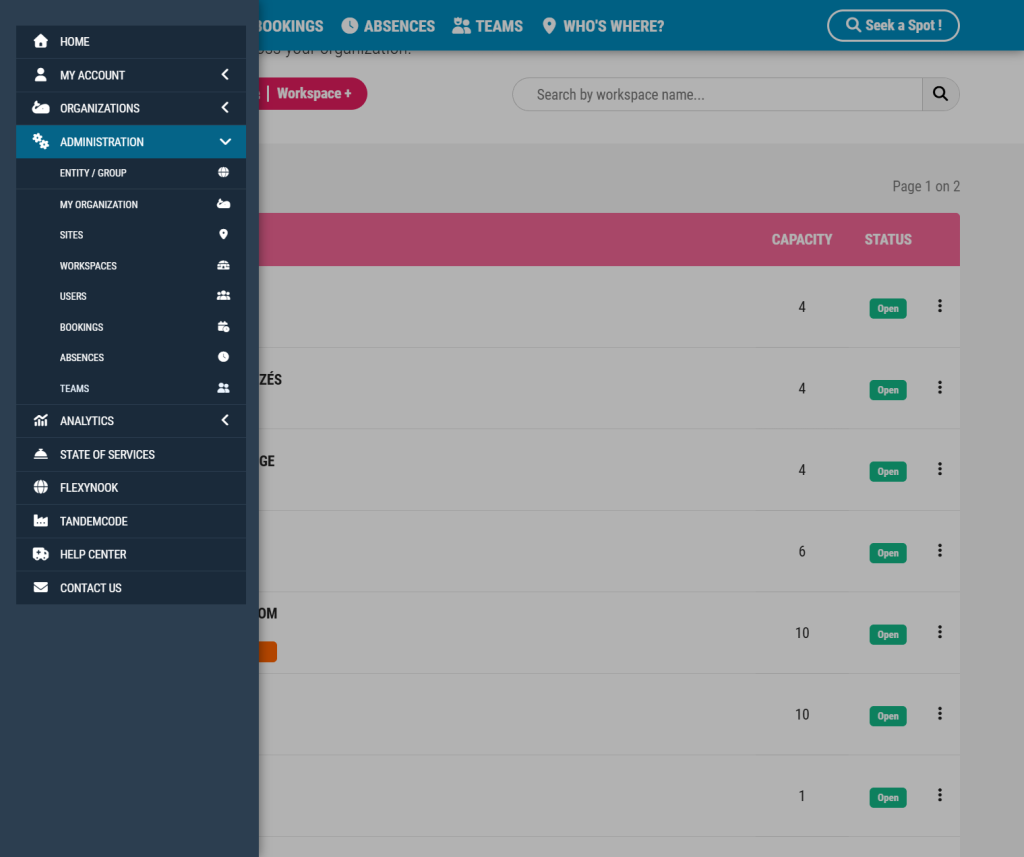Click the Contact Us envelope icon

point(40,587)
